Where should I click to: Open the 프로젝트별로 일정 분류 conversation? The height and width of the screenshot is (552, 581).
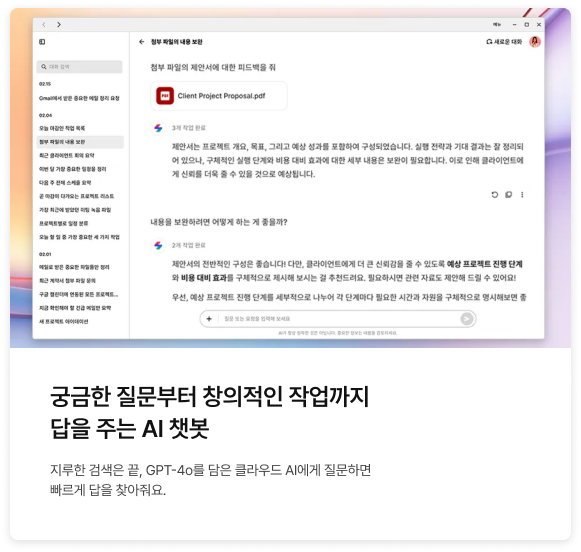tap(64, 223)
